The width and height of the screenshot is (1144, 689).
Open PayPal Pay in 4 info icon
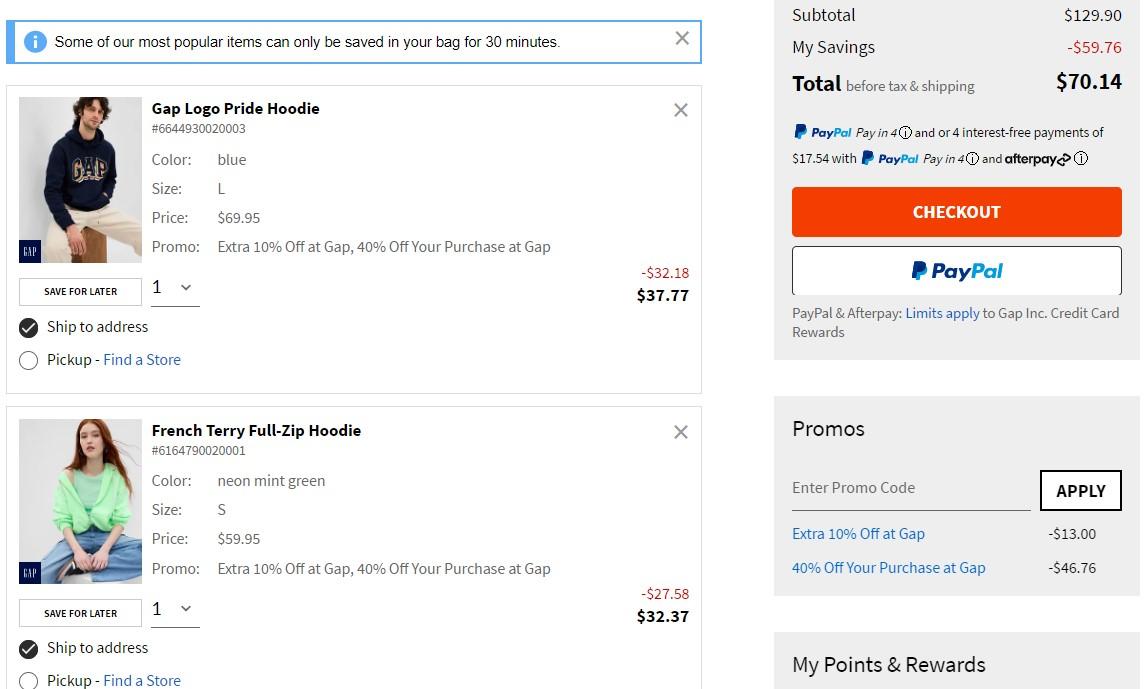click(905, 132)
